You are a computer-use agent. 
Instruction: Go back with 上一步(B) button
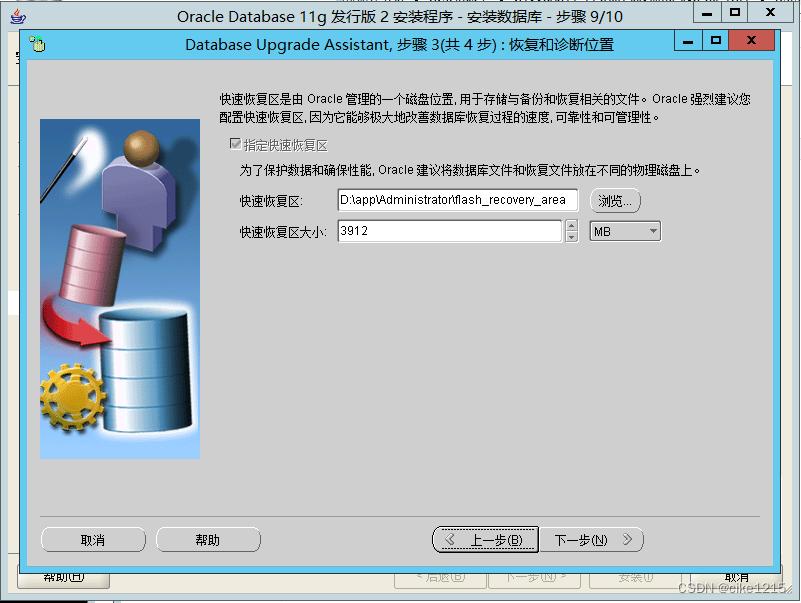coord(485,540)
